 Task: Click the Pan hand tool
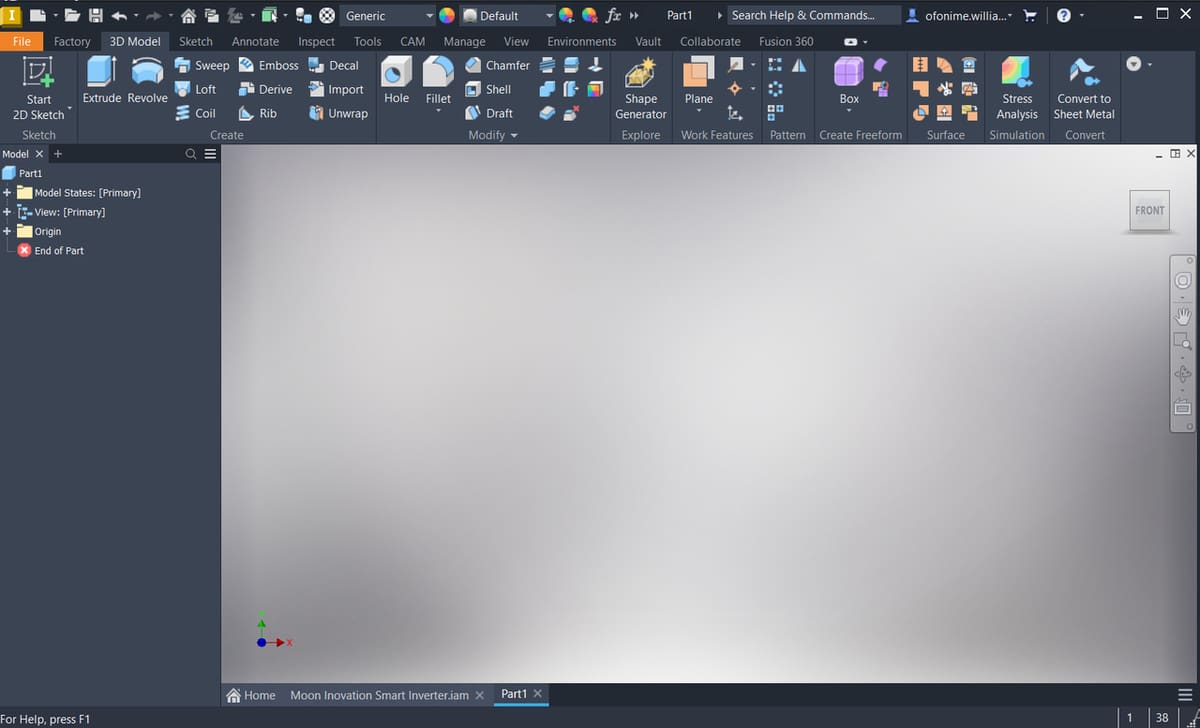[1182, 316]
